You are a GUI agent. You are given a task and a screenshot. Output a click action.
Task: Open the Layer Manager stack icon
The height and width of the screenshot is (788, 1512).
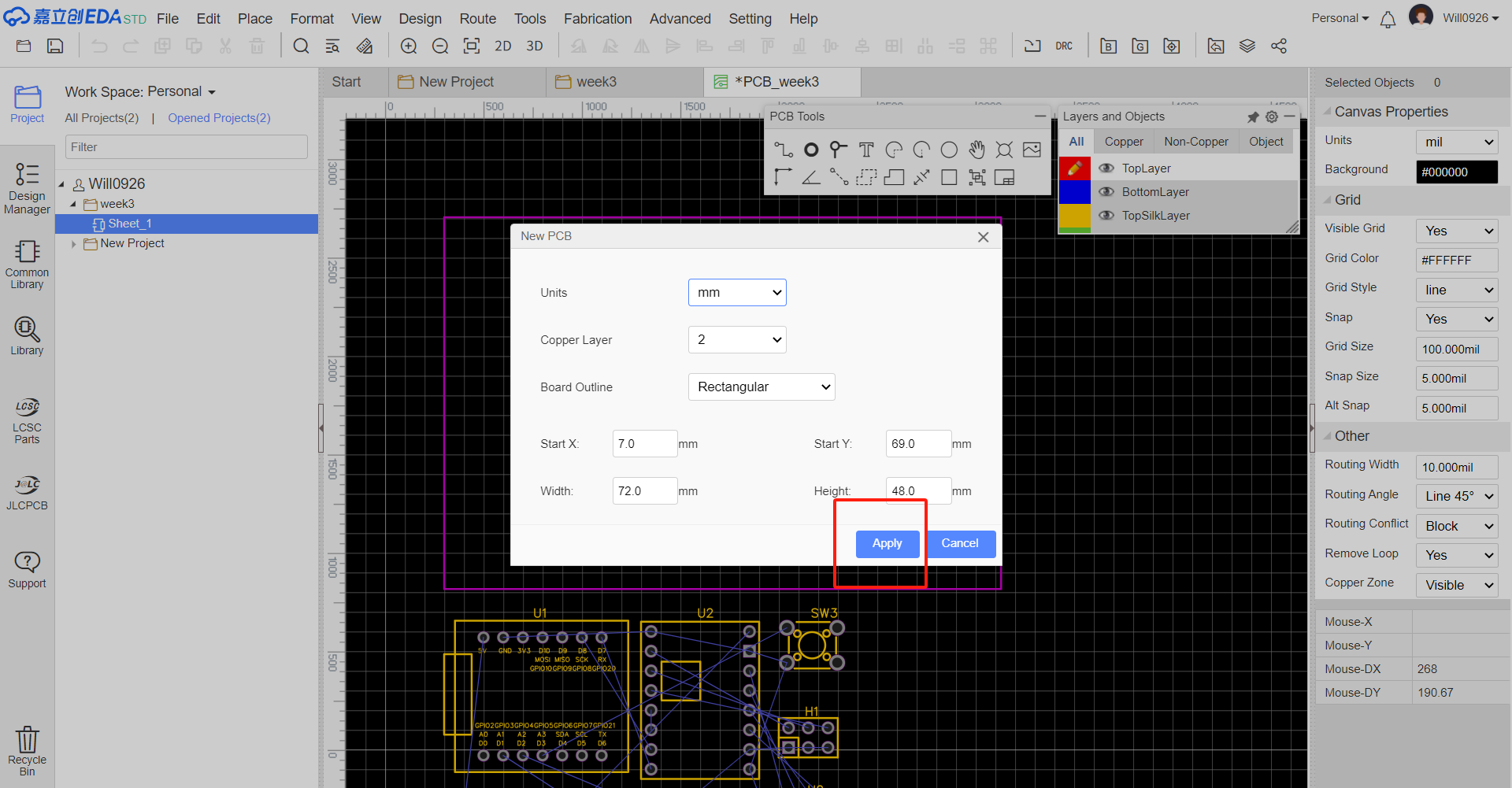1247,46
